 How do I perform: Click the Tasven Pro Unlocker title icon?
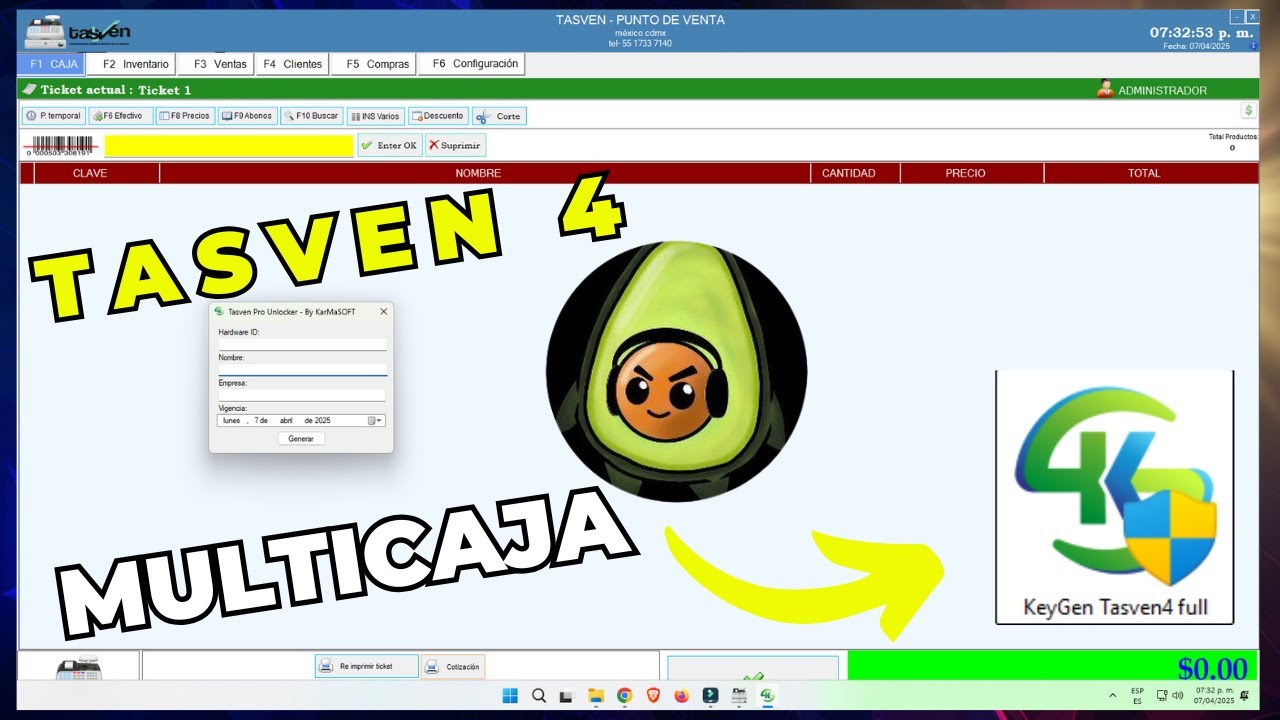[x=219, y=312]
